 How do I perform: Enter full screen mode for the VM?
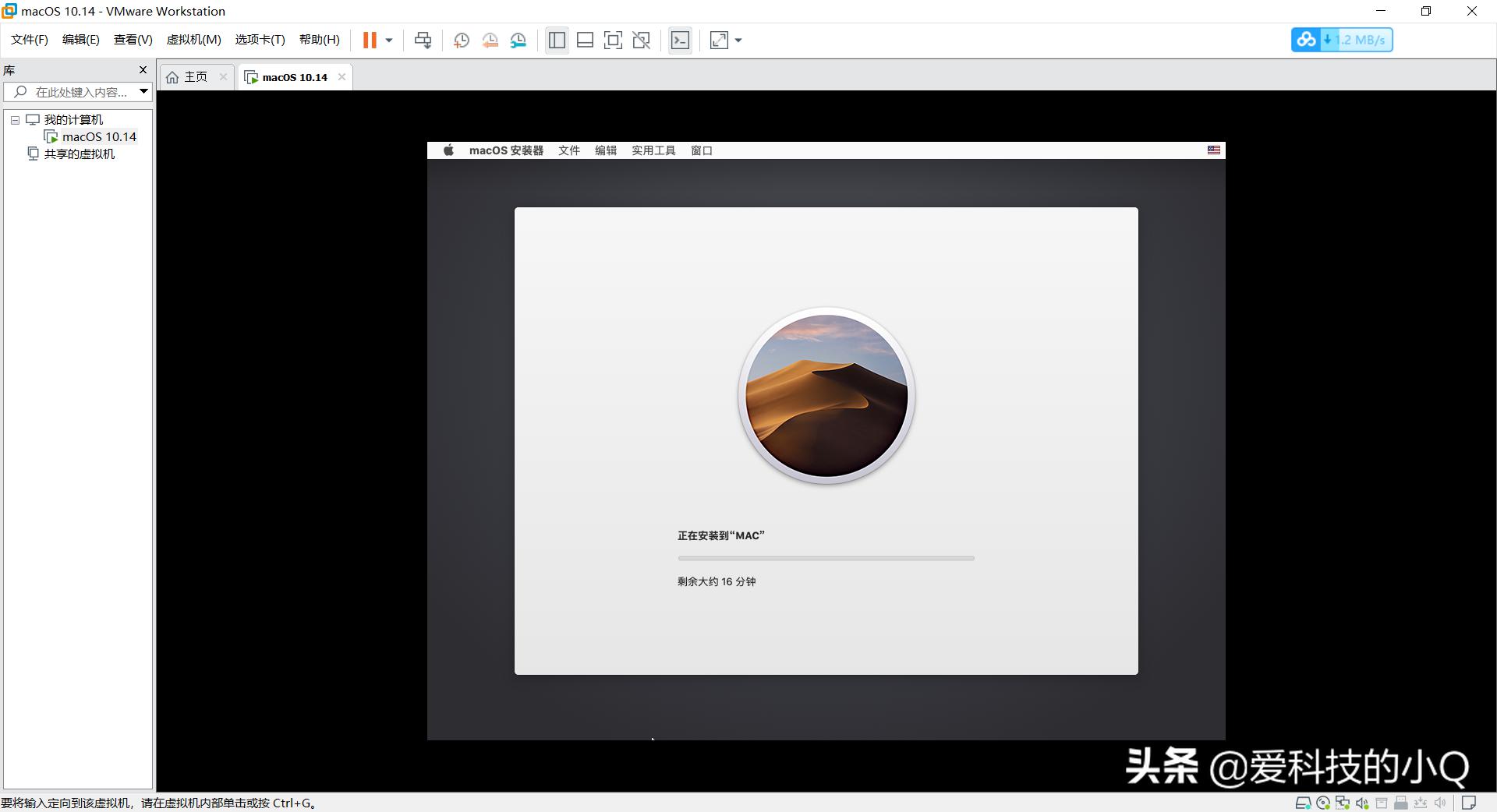[614, 40]
